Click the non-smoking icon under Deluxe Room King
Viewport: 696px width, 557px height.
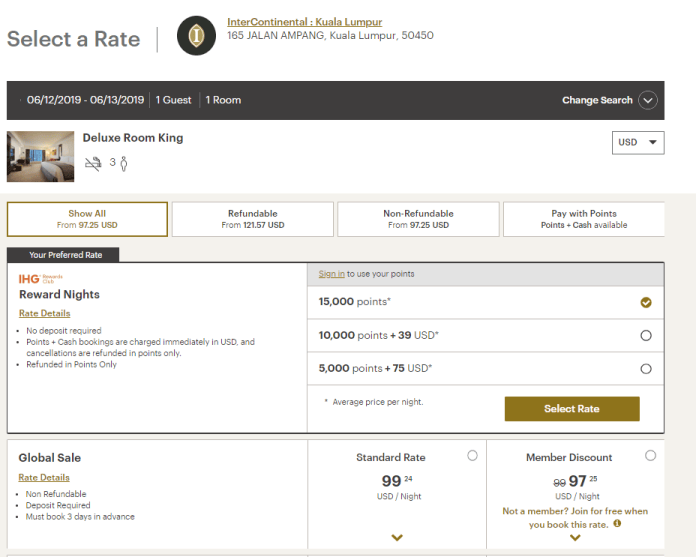93,164
